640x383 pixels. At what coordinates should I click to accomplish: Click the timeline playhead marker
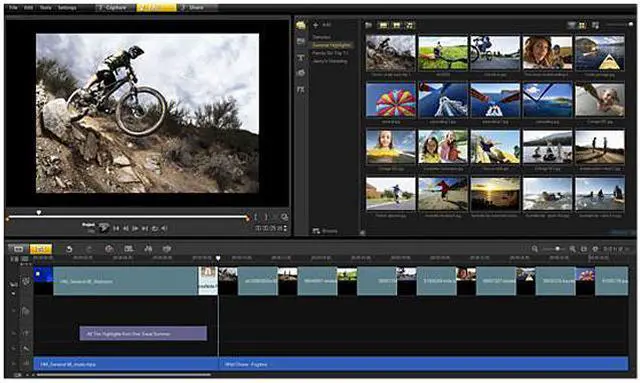pos(218,258)
